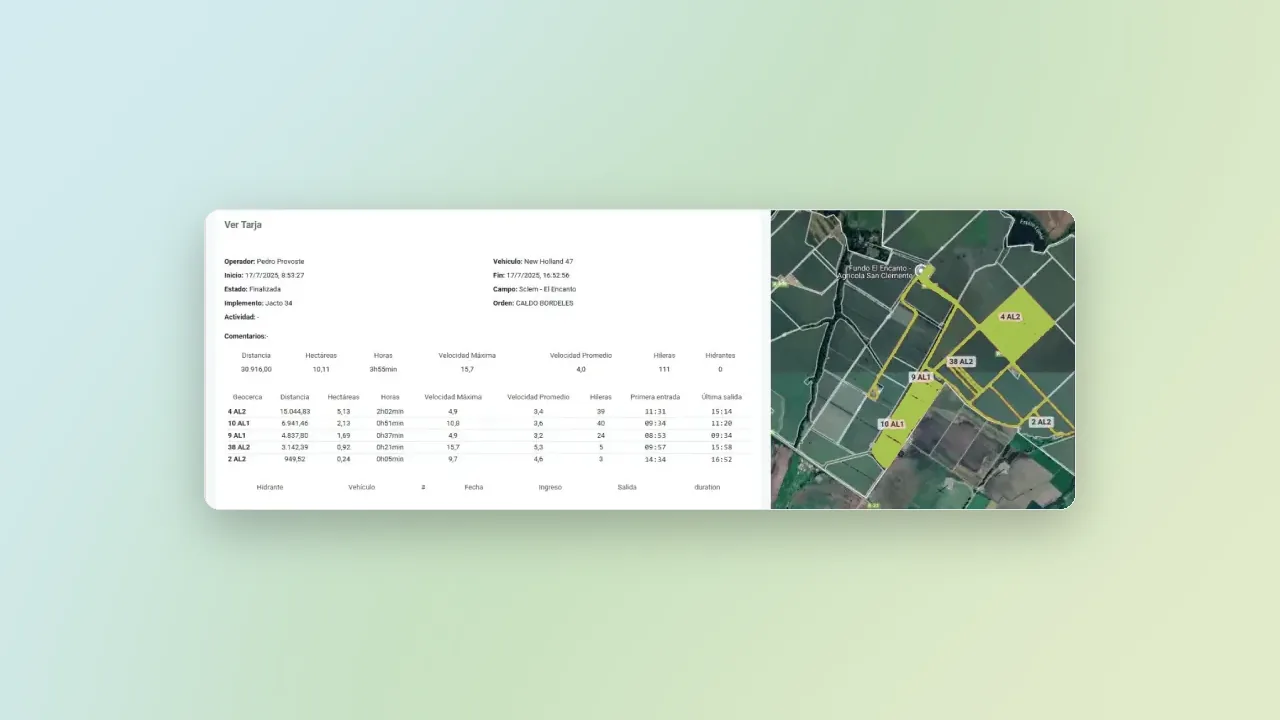Select the Fin date '17/7/2025, 16:52:56'
This screenshot has width=1280, height=720.
[538, 275]
